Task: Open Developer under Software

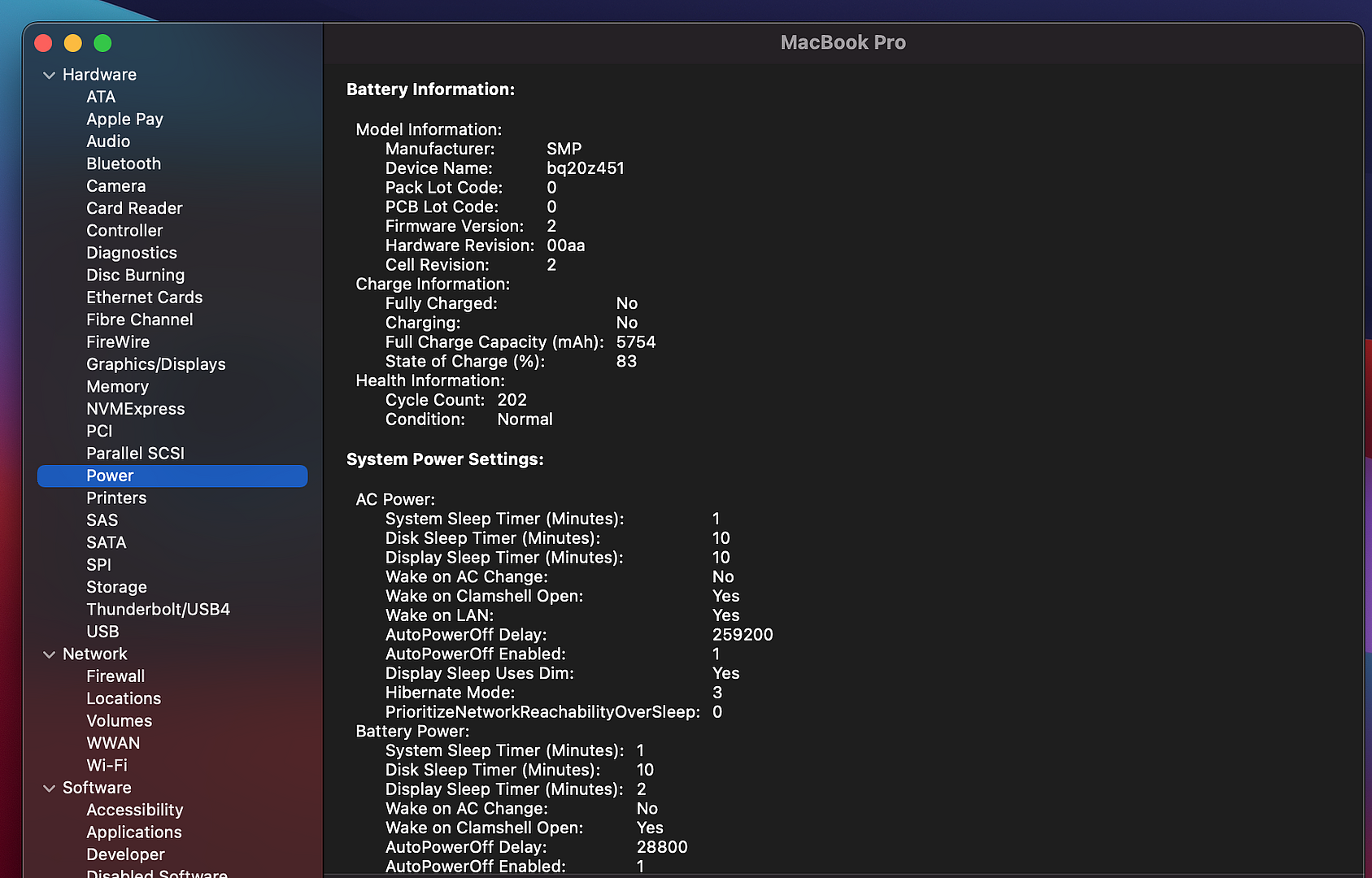Action: pos(125,854)
